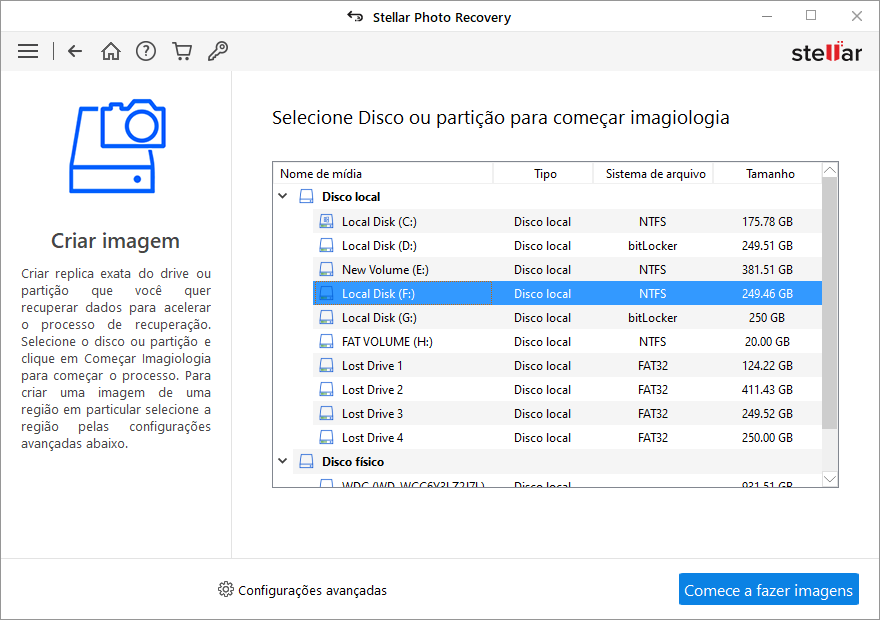Open the Help question mark icon
The width and height of the screenshot is (880, 620).
[x=146, y=51]
